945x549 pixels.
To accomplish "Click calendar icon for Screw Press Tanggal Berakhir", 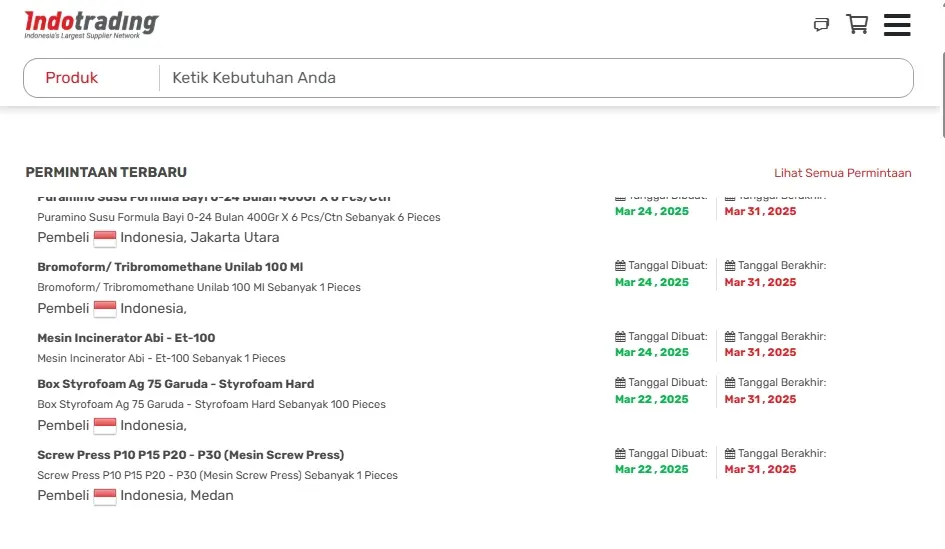I will (x=730, y=454).
